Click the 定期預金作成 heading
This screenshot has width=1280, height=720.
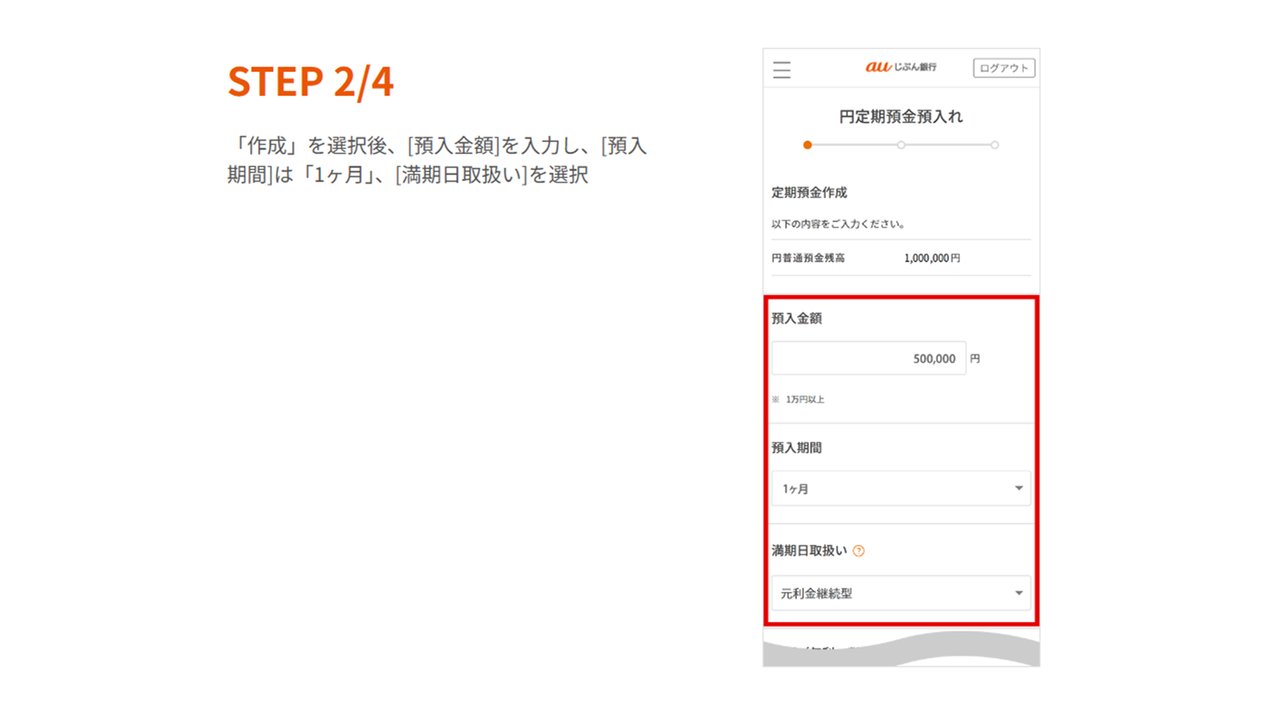(x=809, y=192)
